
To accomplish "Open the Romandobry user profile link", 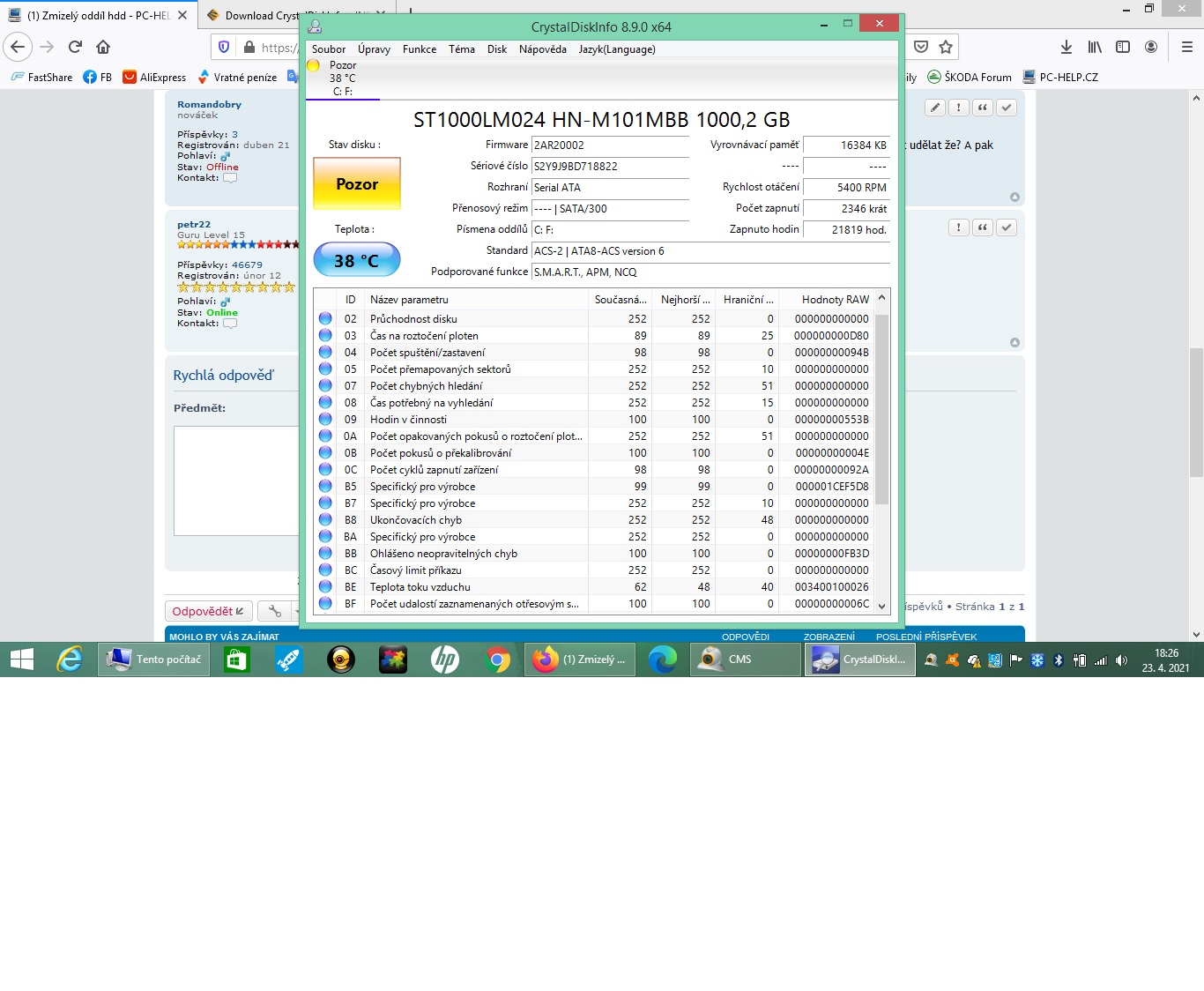I will click(x=209, y=104).
